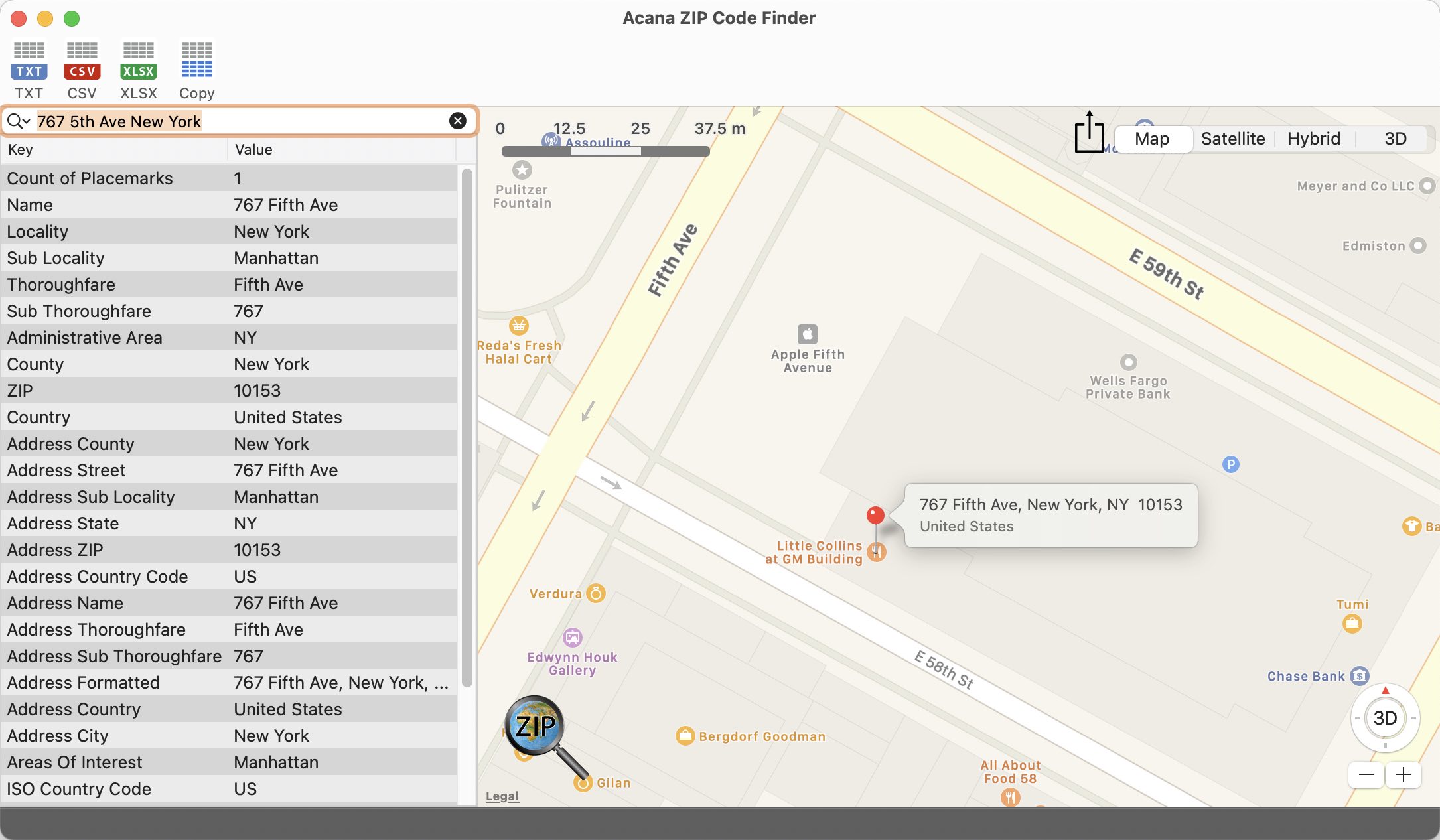Click Wells Fargo Private Bank marker
The image size is (1440, 840).
(x=1128, y=362)
